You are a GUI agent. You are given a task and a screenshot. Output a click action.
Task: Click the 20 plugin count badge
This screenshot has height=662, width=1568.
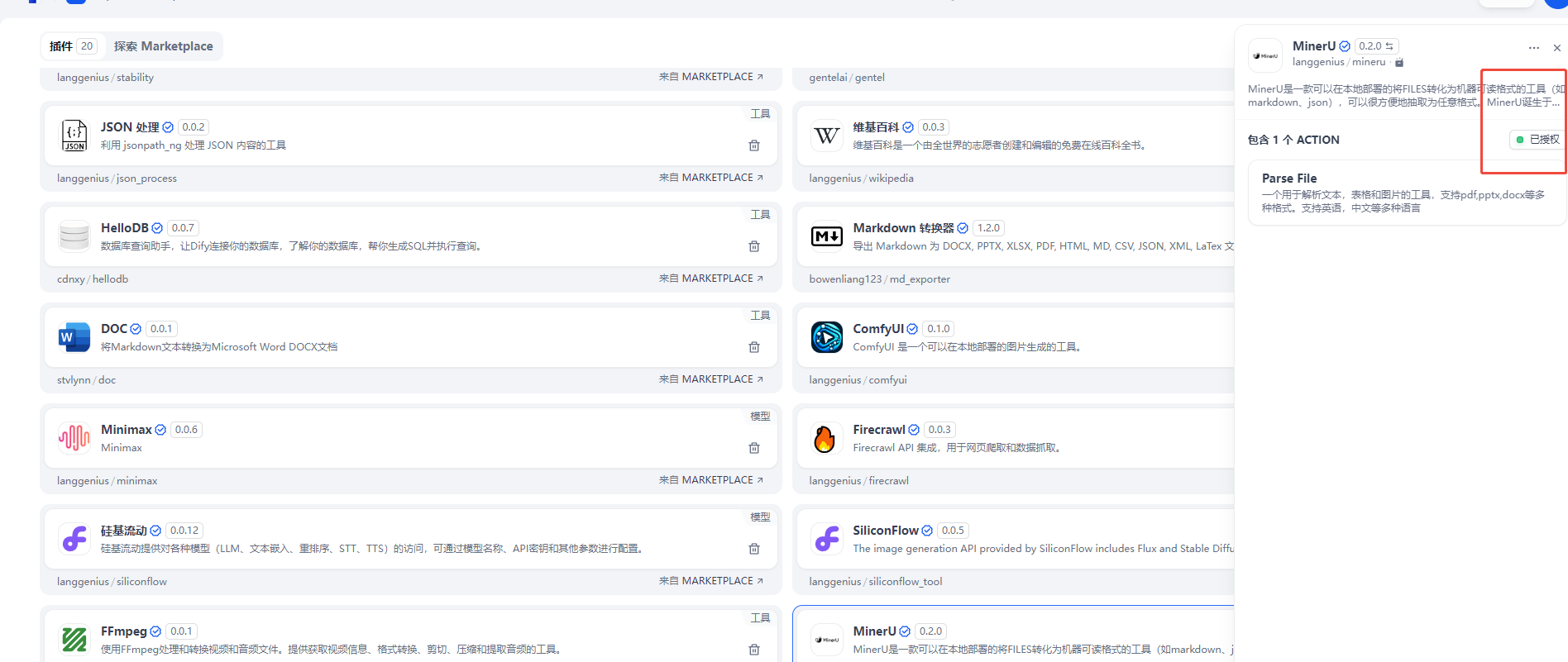pos(87,46)
